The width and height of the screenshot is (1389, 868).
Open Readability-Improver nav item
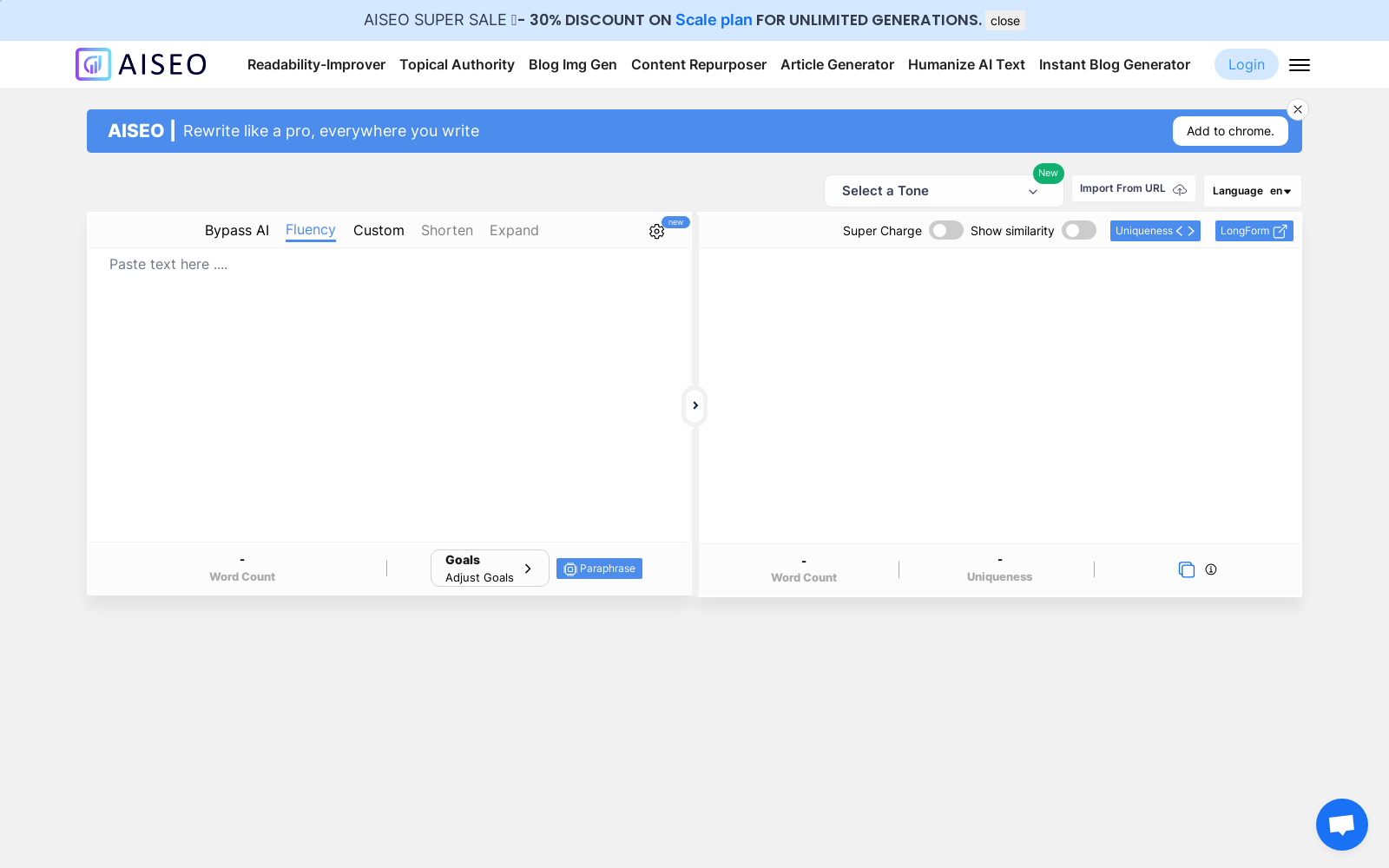pos(316,64)
